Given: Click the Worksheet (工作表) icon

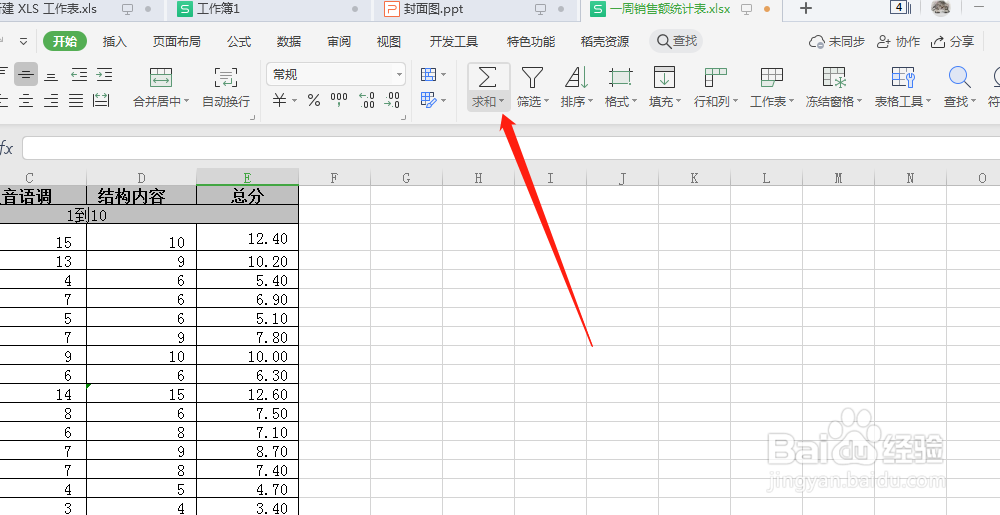Looking at the screenshot, I should (772, 77).
